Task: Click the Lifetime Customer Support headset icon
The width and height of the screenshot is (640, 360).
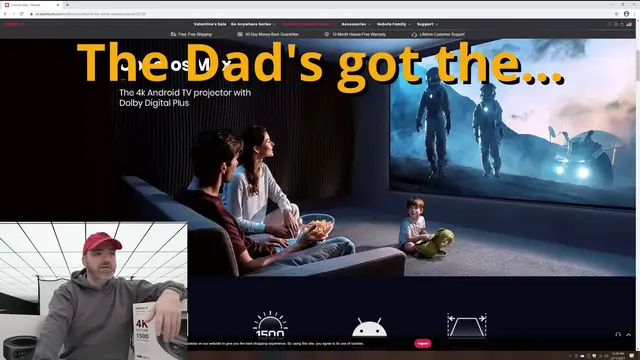Action: click(x=414, y=34)
